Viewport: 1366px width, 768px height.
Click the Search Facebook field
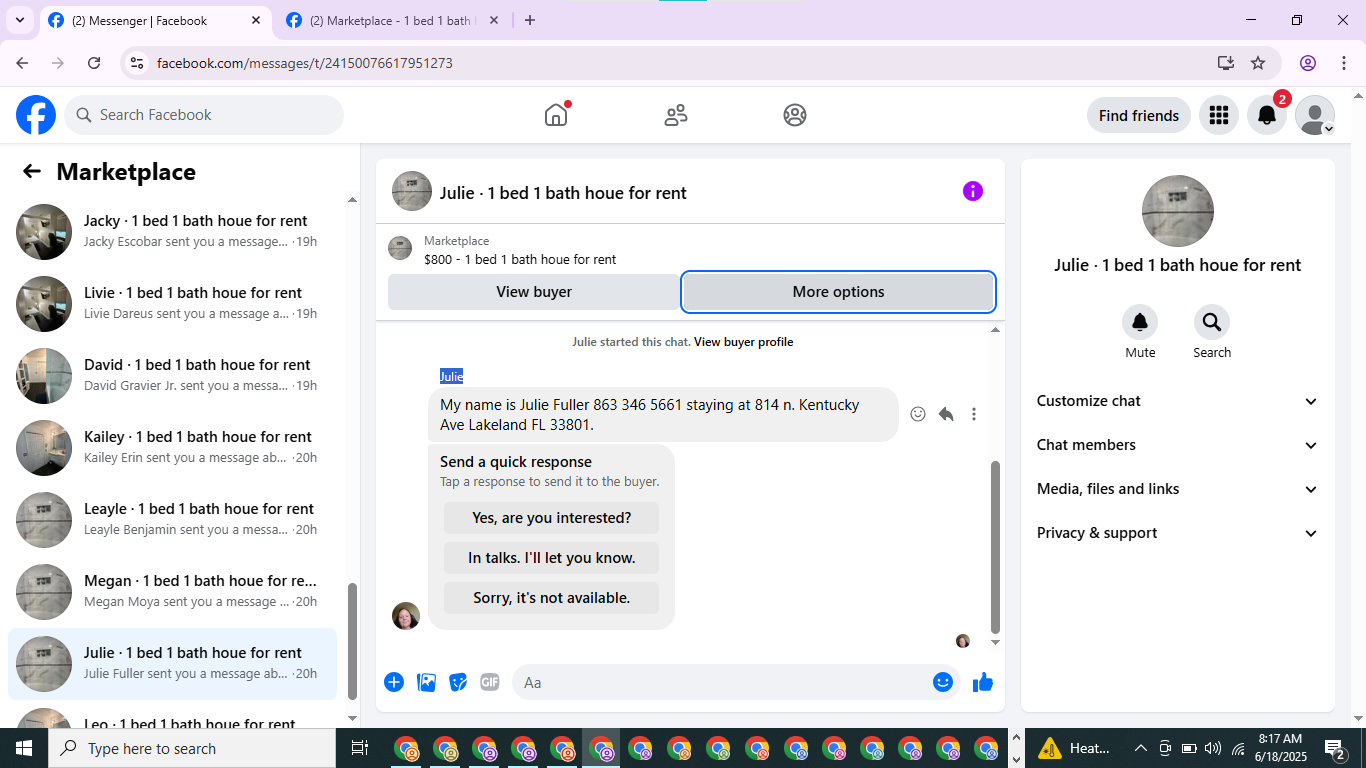[204, 115]
